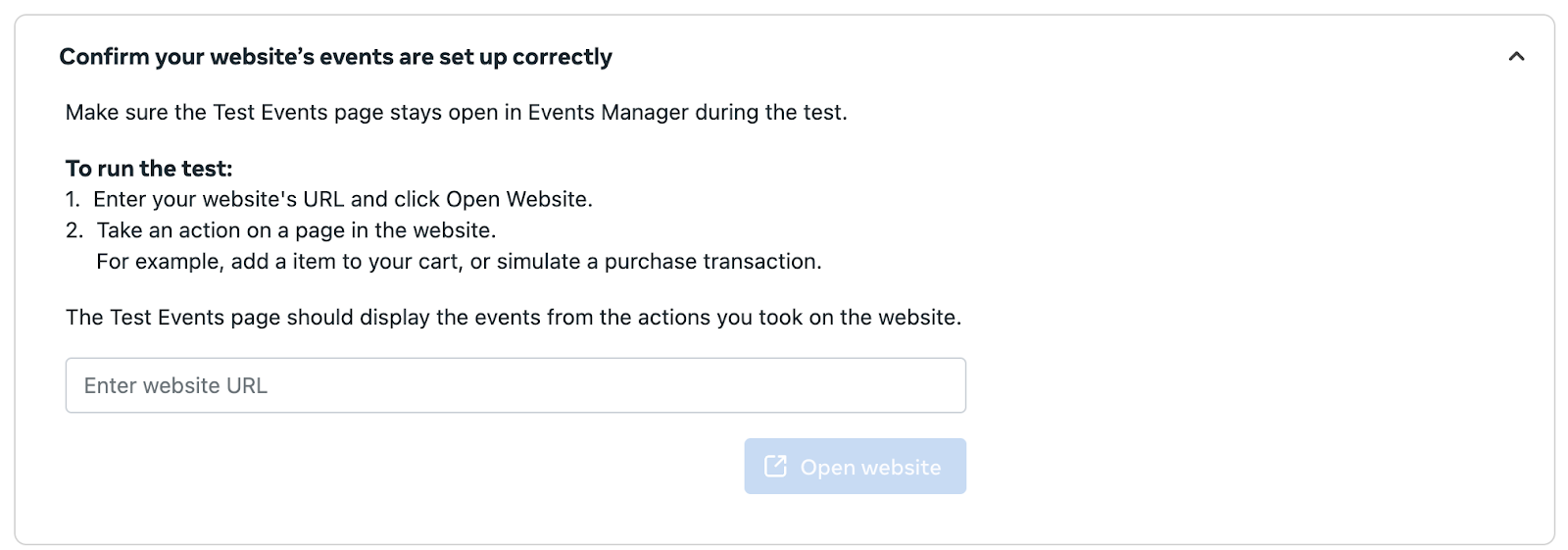Click the "To run the test:" heading

149,168
